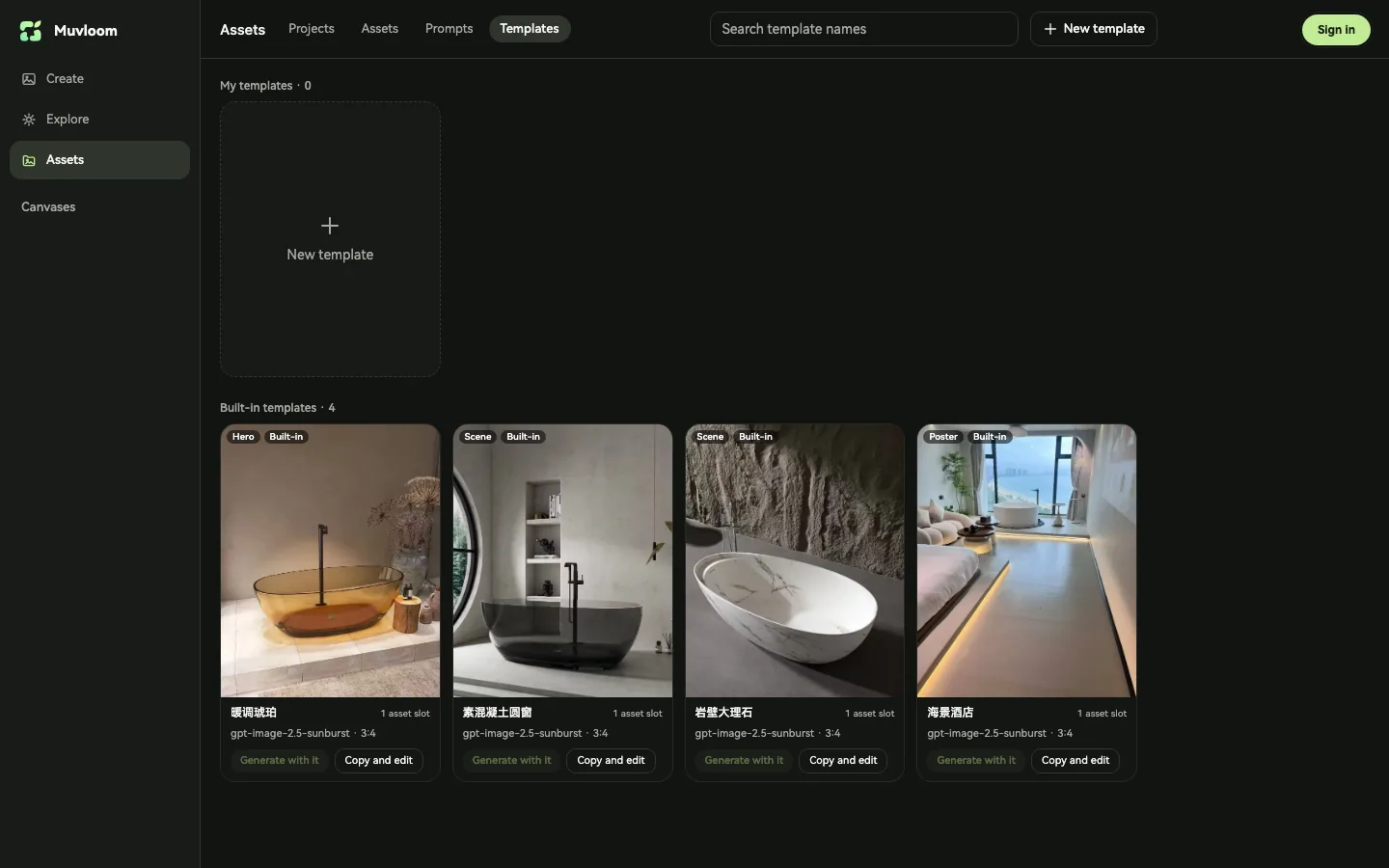Click the Sign in button
1389x868 pixels.
pyautogui.click(x=1336, y=30)
